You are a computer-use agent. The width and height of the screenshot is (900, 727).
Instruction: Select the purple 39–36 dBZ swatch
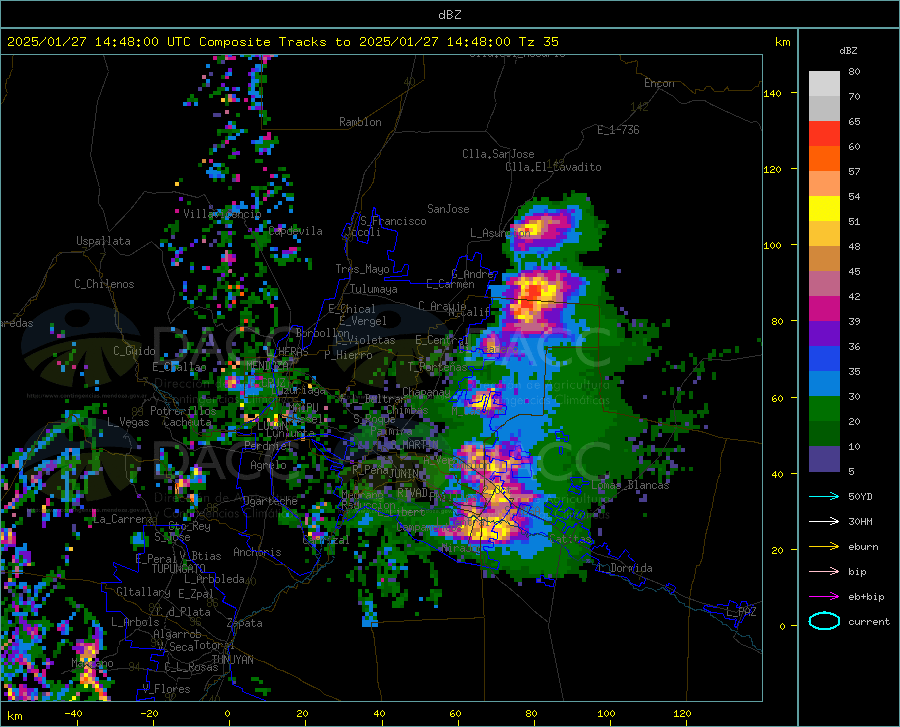(824, 334)
